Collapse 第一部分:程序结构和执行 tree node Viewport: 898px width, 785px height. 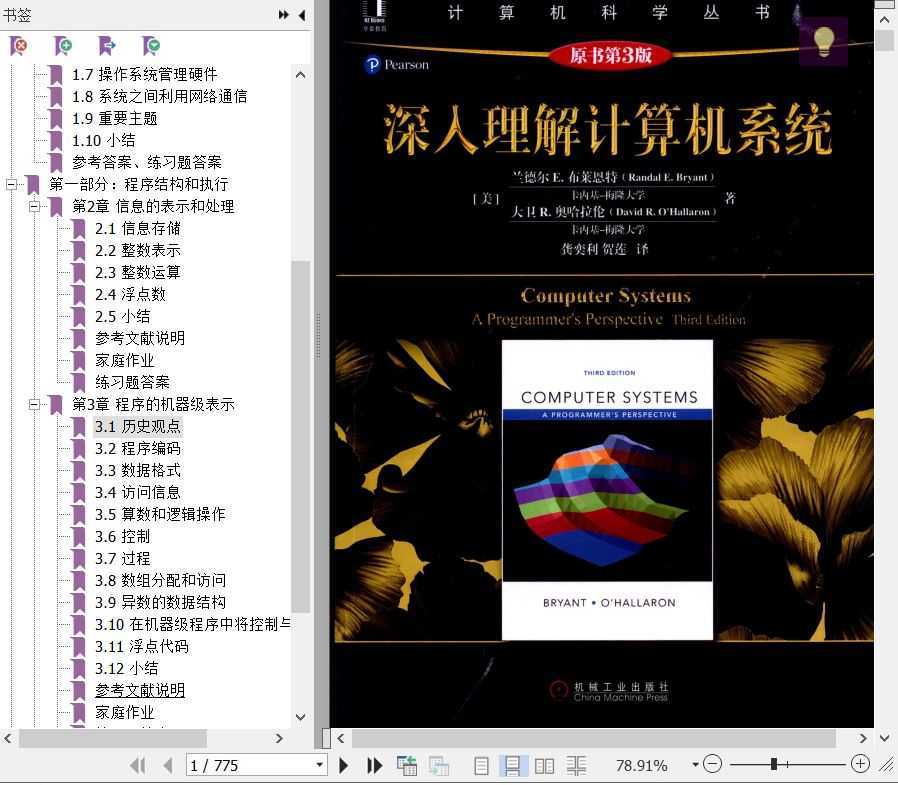pyautogui.click(x=11, y=184)
